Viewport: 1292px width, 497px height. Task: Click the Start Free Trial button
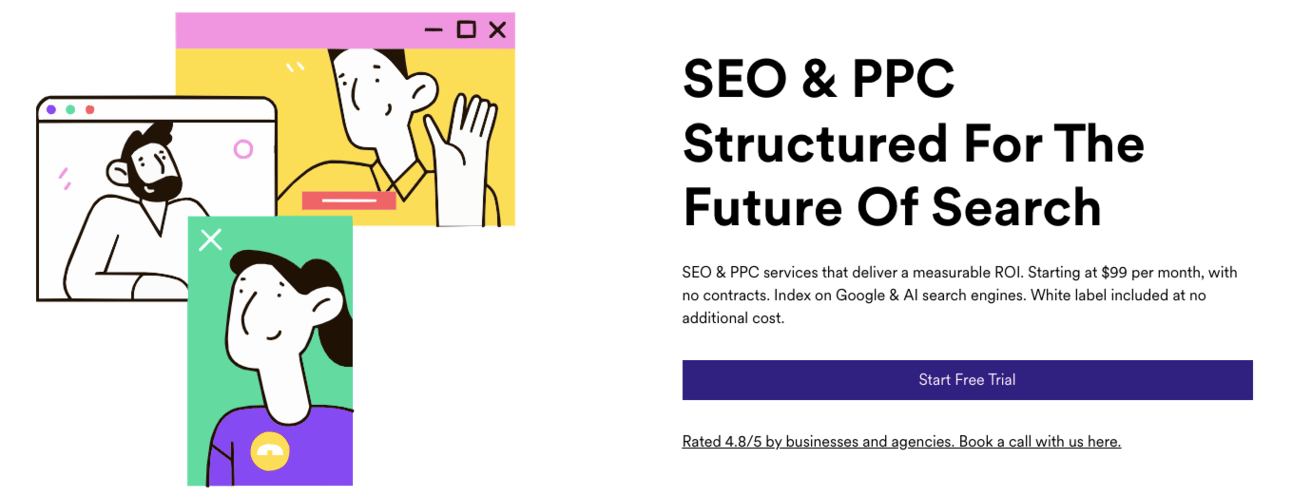pyautogui.click(x=967, y=380)
